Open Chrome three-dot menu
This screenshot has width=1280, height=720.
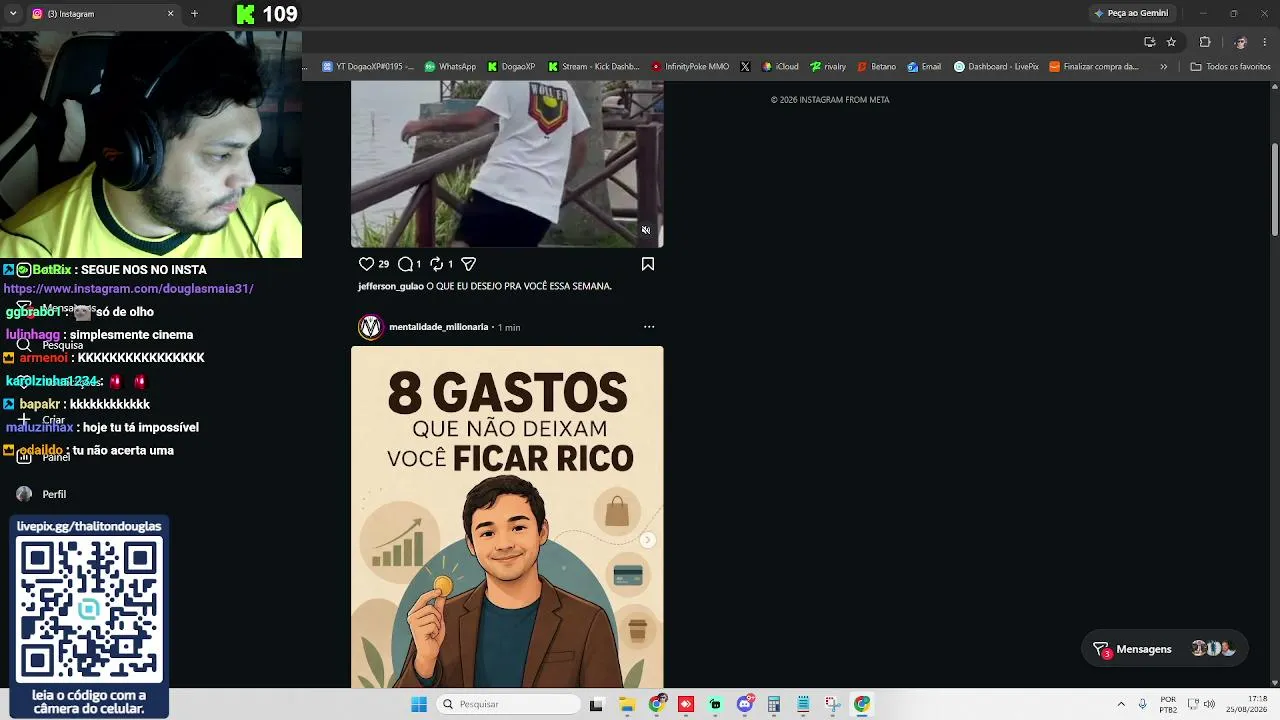[1266, 42]
